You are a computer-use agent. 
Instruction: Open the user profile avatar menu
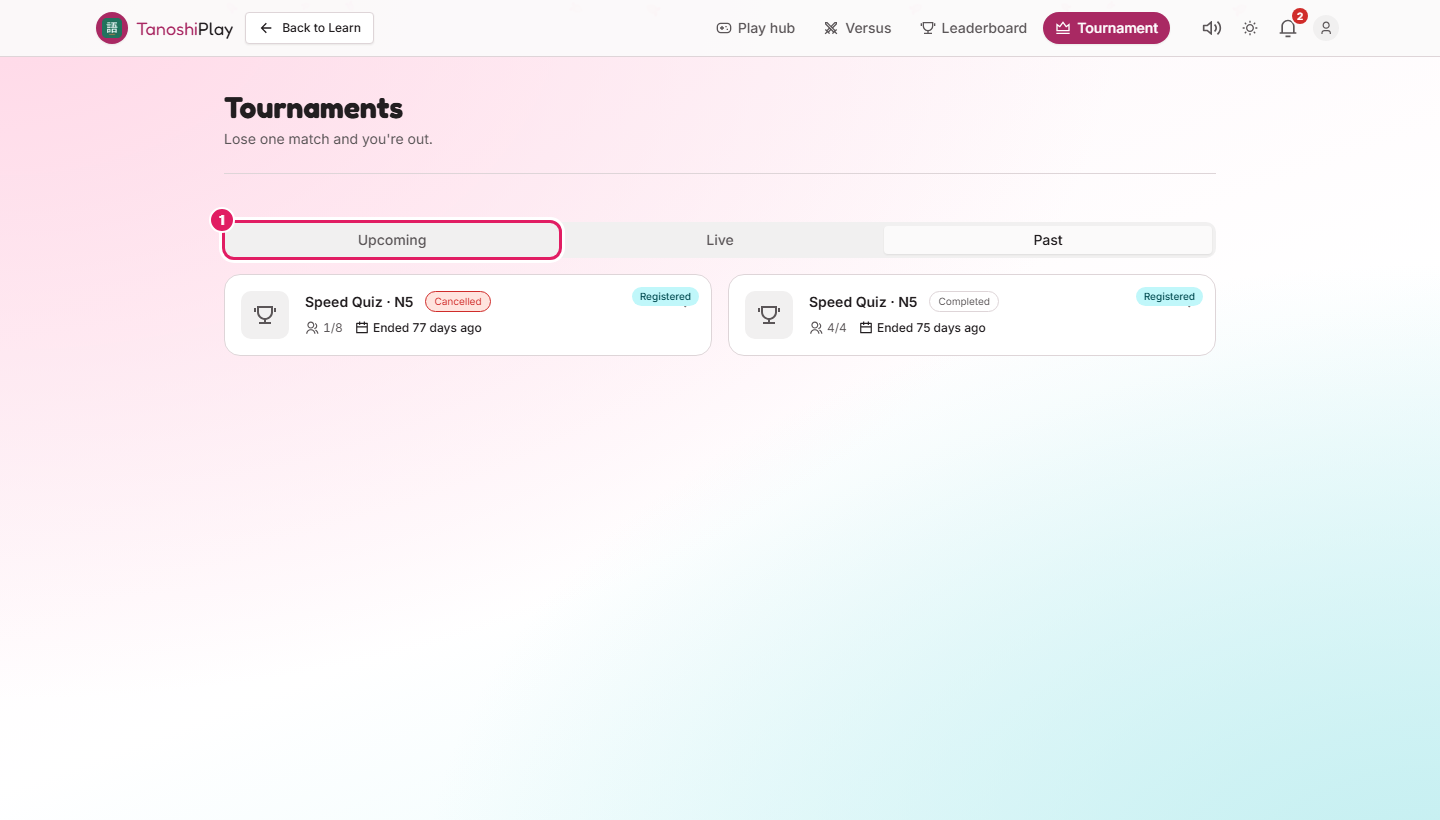(x=1326, y=28)
